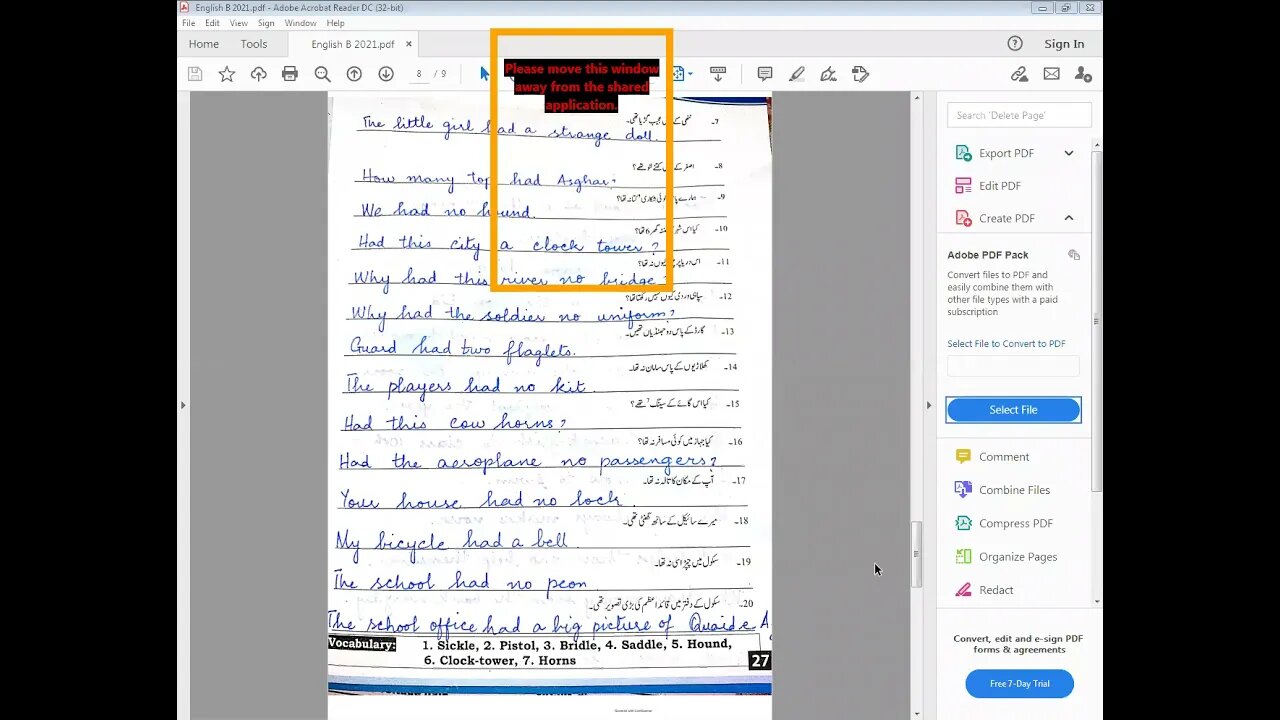This screenshot has width=1280, height=720.
Task: Click the Organize Pages tool icon
Action: point(963,556)
